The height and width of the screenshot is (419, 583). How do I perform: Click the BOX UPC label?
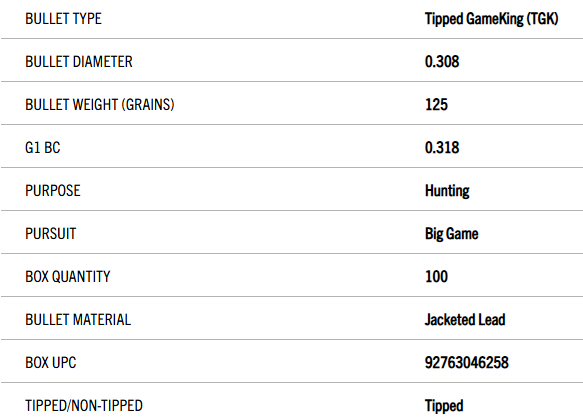pyautogui.click(x=51, y=363)
